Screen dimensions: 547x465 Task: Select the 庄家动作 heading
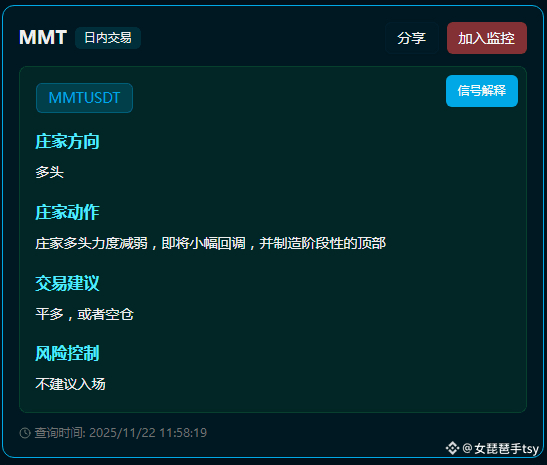point(67,212)
